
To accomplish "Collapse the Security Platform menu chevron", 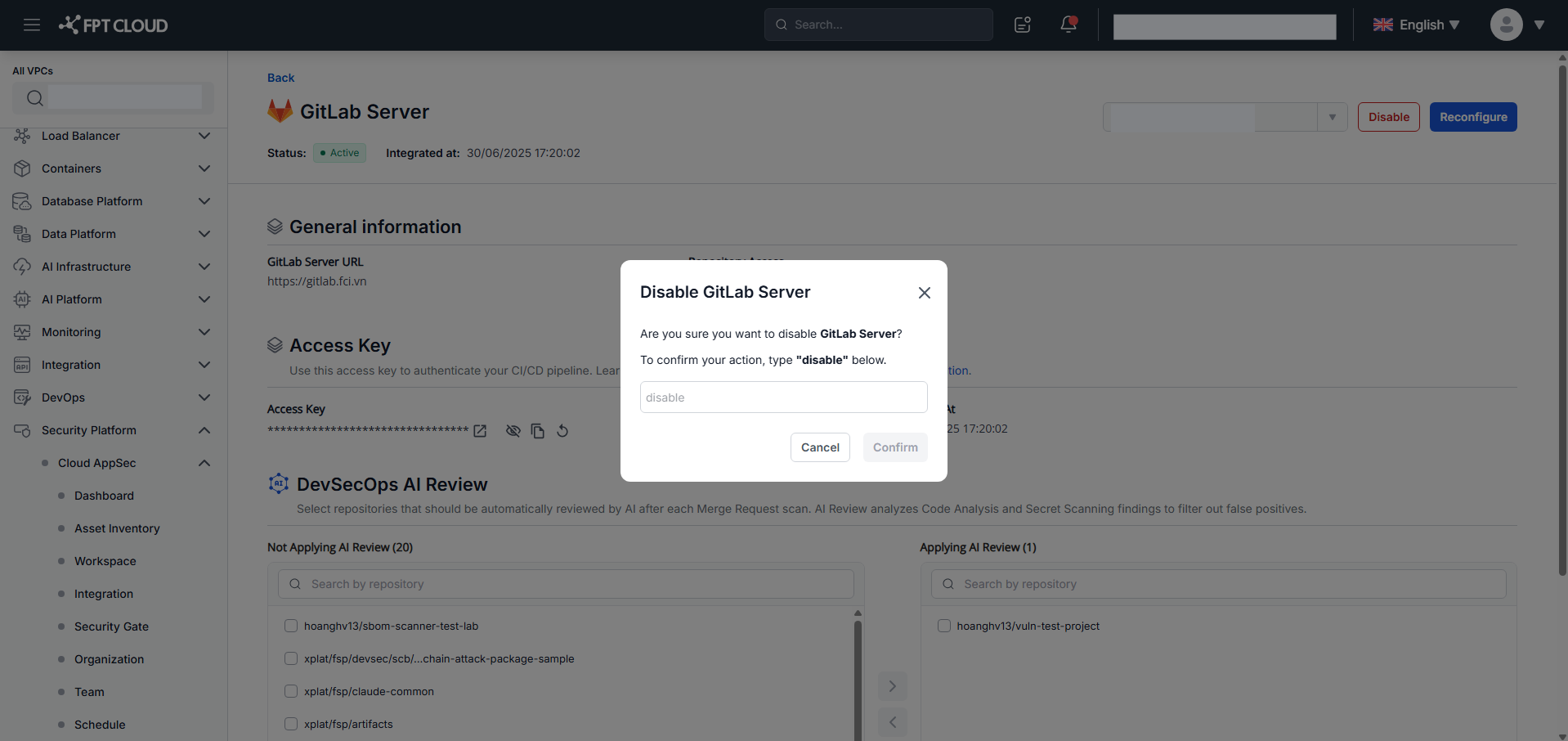I will click(x=204, y=430).
